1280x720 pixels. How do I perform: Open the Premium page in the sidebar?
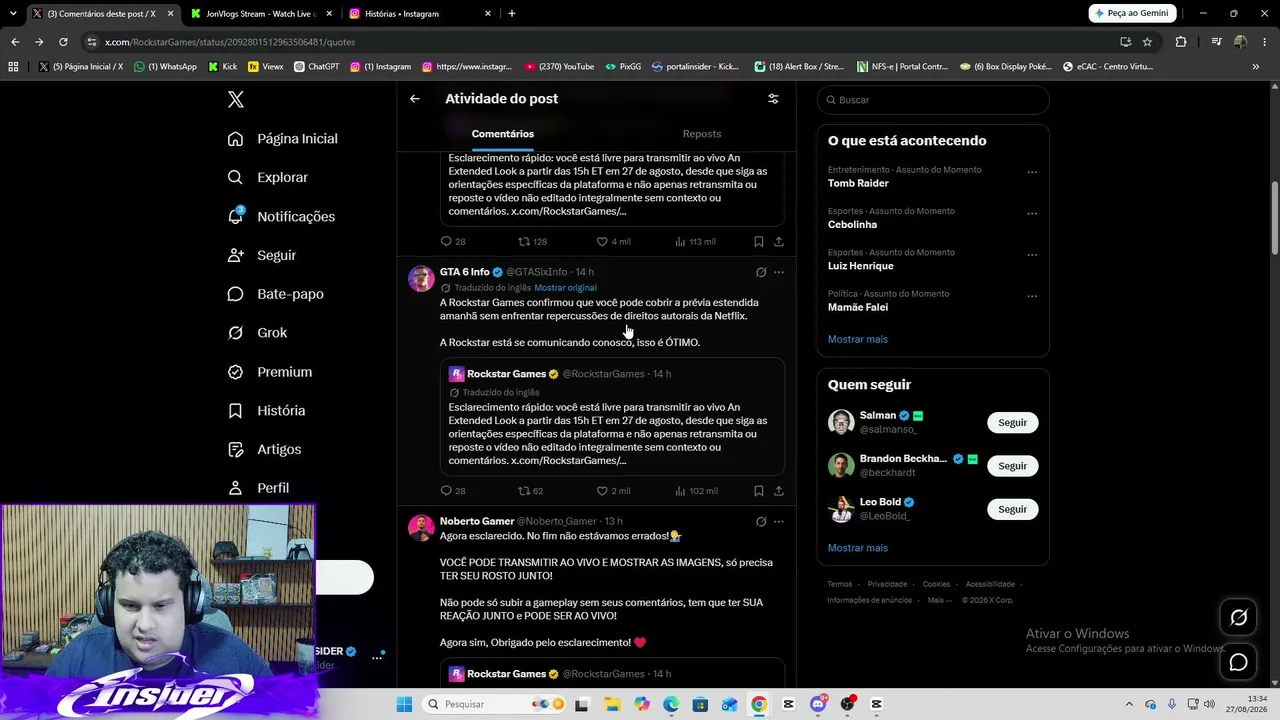(x=270, y=372)
